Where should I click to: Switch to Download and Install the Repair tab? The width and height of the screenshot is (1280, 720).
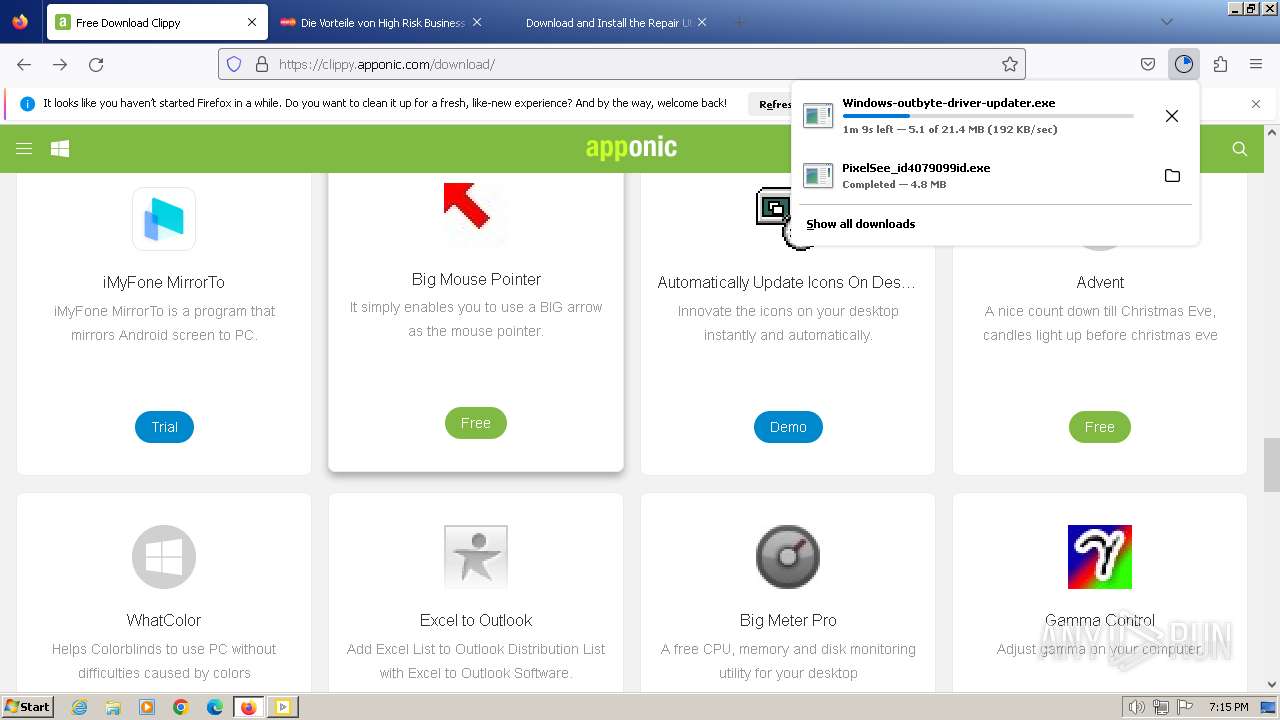click(606, 22)
